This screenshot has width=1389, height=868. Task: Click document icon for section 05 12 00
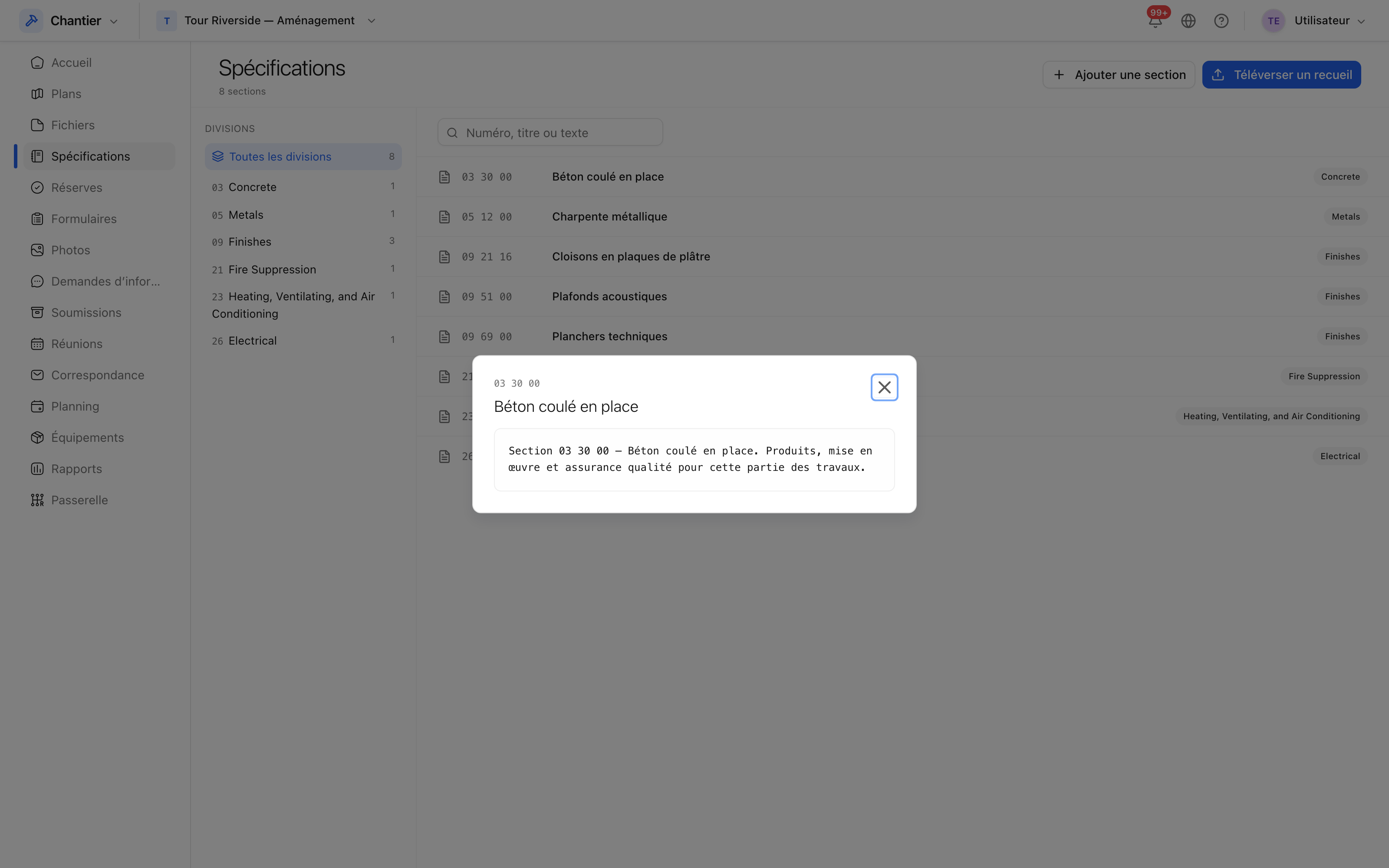(444, 217)
